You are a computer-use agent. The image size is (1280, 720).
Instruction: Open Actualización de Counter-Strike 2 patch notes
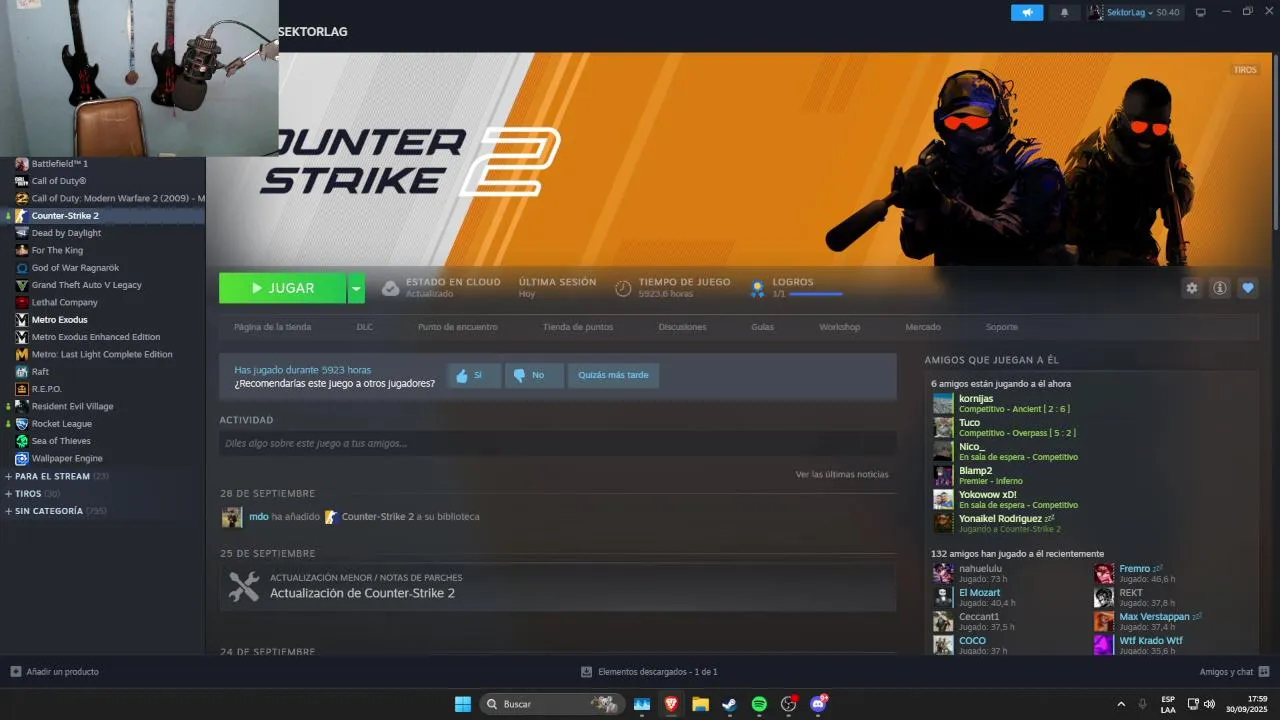(x=558, y=586)
